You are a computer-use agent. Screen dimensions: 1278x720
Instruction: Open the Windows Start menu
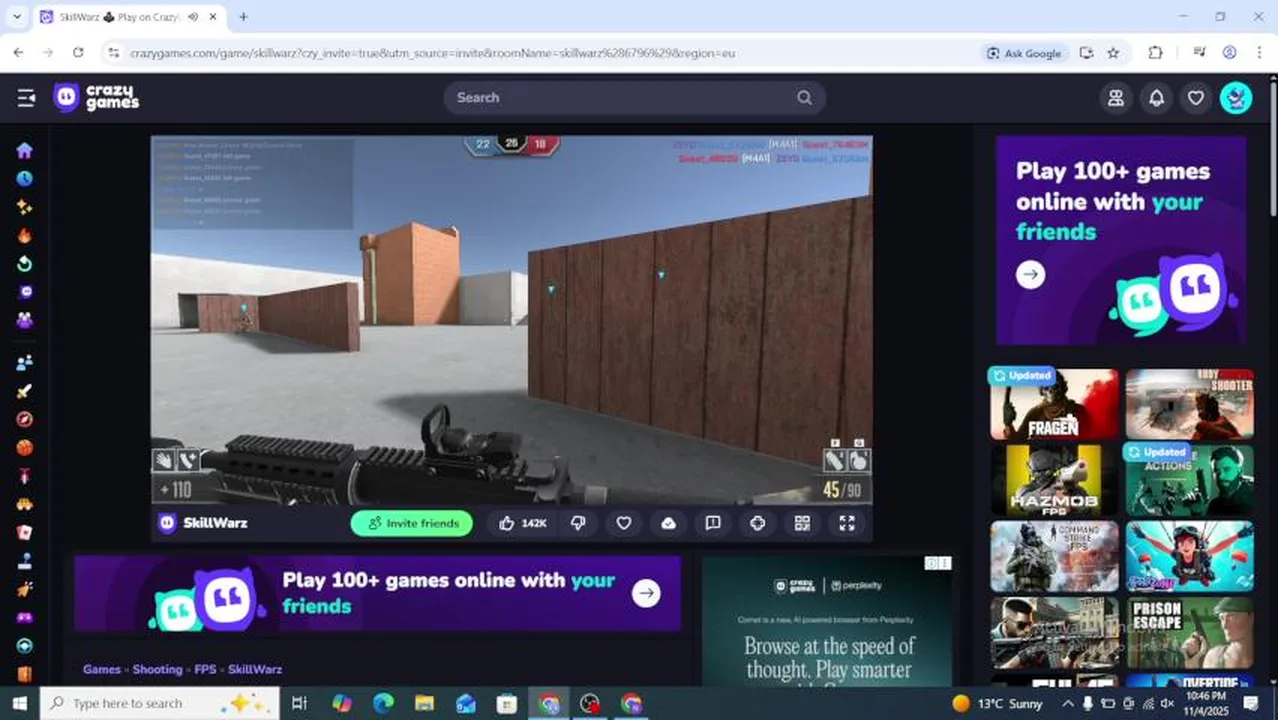pos(19,704)
